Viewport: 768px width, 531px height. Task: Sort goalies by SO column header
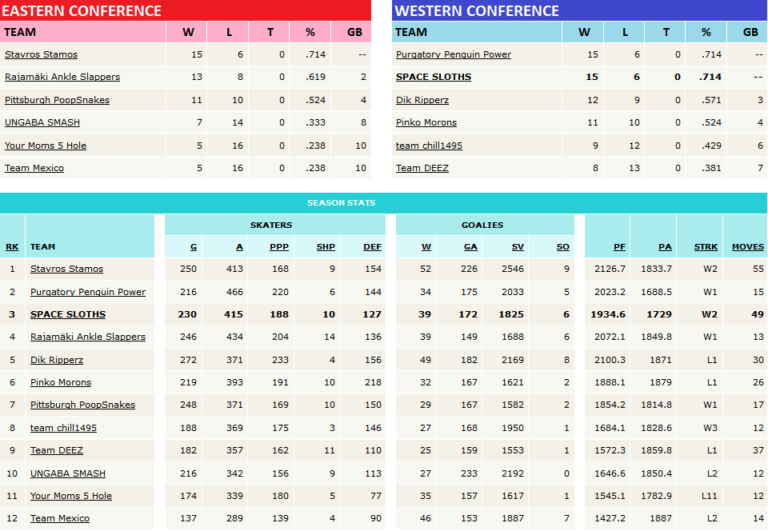click(x=563, y=247)
